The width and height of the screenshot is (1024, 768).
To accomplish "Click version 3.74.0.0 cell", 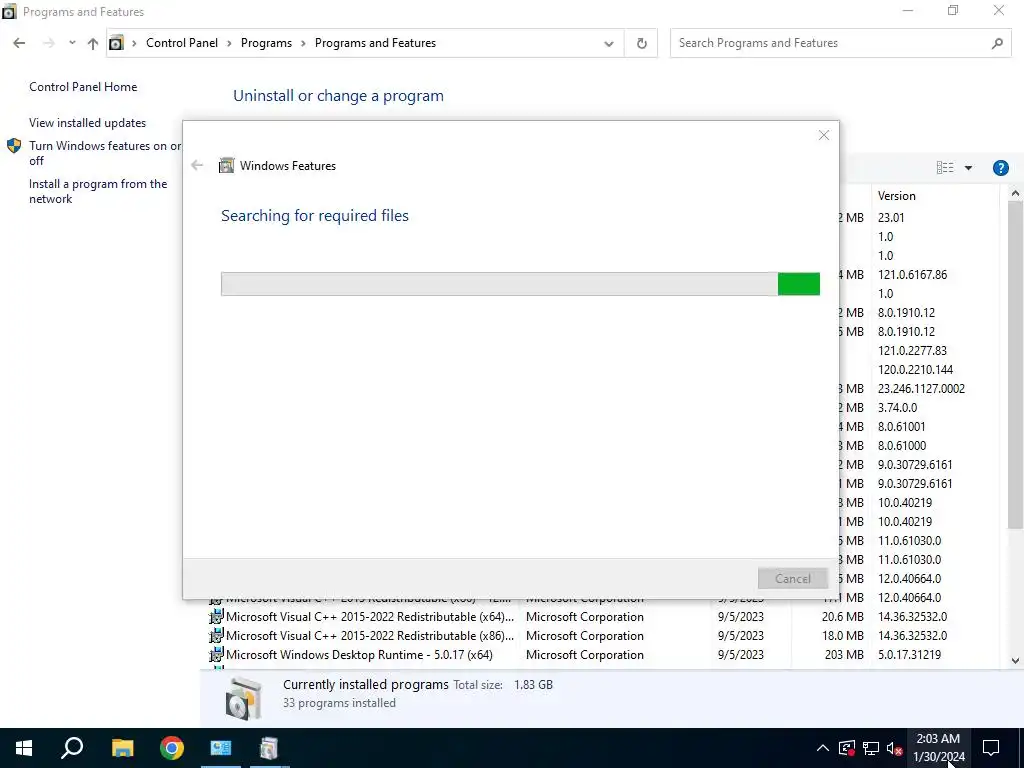I will click(x=897, y=408).
